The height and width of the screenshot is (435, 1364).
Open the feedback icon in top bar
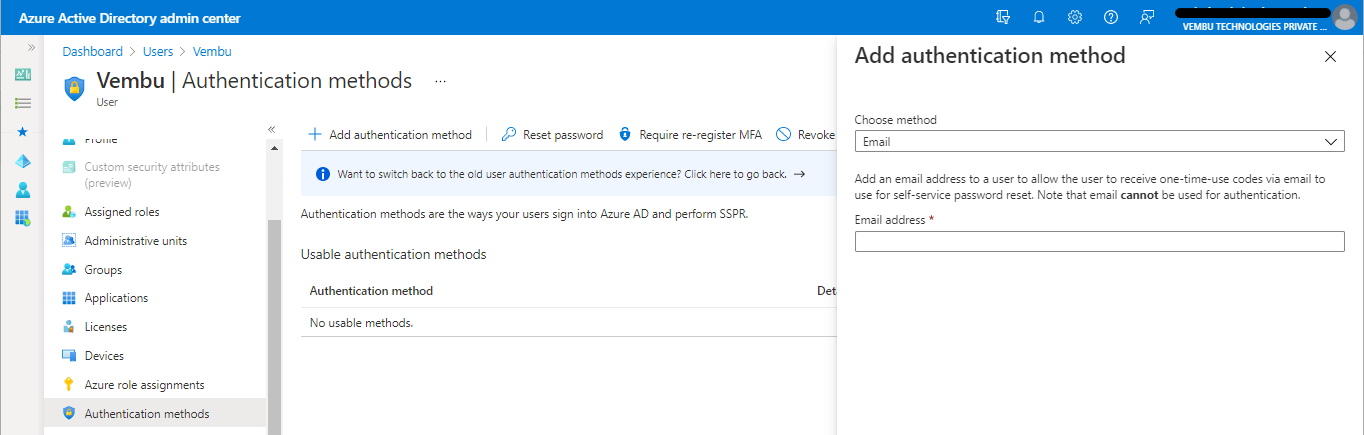coord(1147,17)
